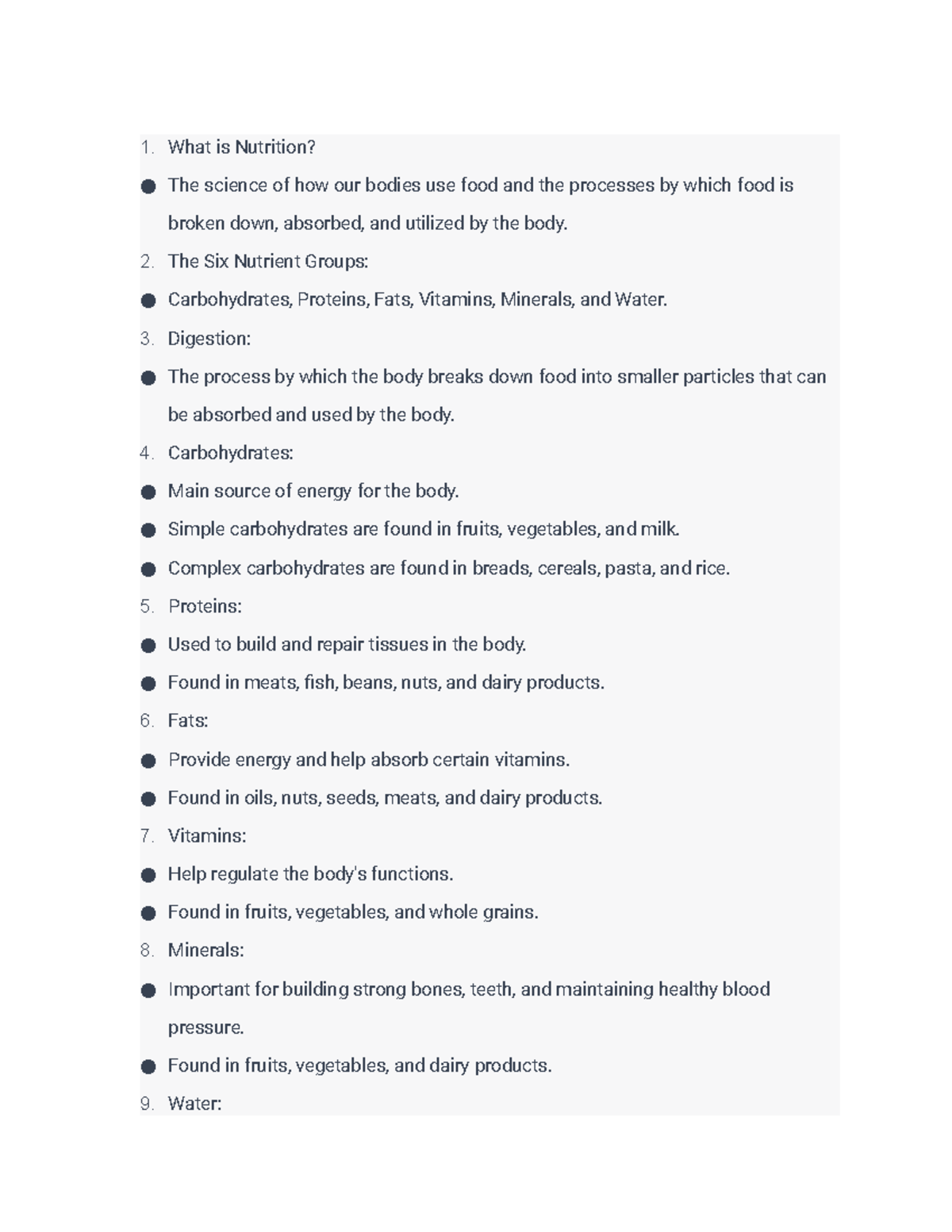Click bullet point before "The science of how"
Image resolution: width=952 pixels, height=1232 pixels.
click(148, 186)
